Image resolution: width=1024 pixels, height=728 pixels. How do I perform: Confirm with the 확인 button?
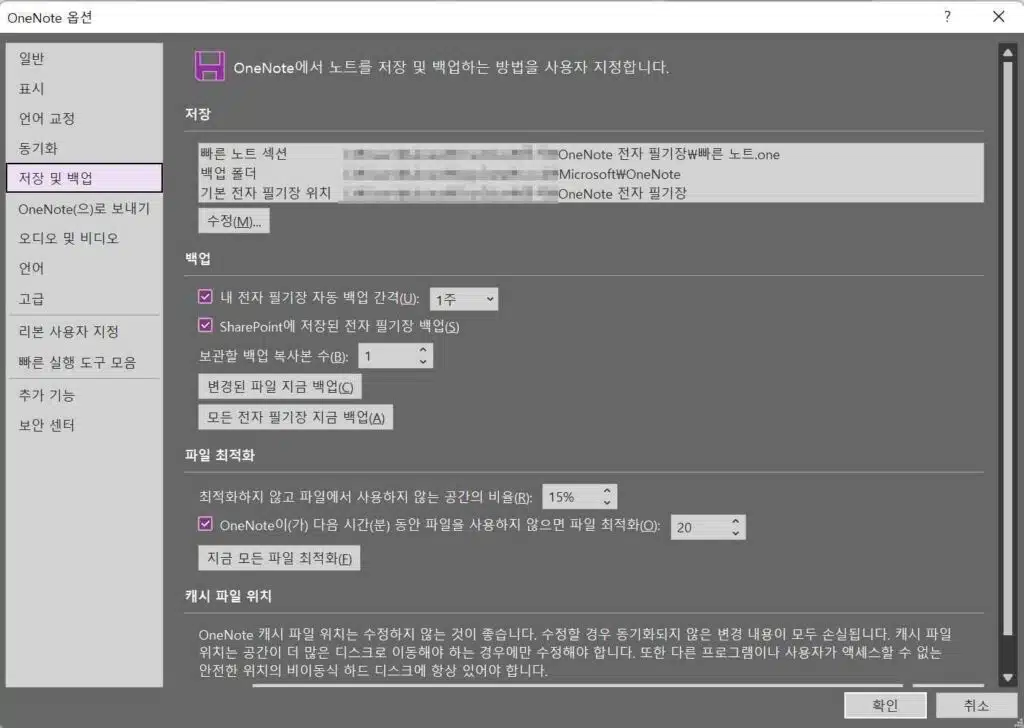(885, 705)
